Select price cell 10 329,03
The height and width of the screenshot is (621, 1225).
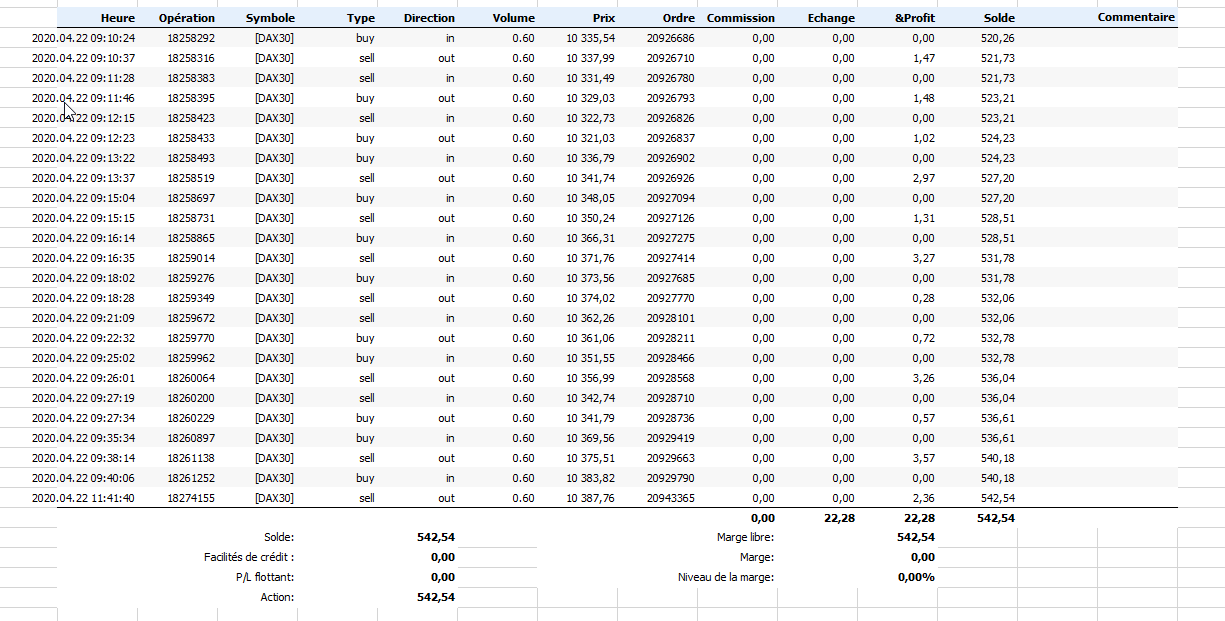[590, 98]
